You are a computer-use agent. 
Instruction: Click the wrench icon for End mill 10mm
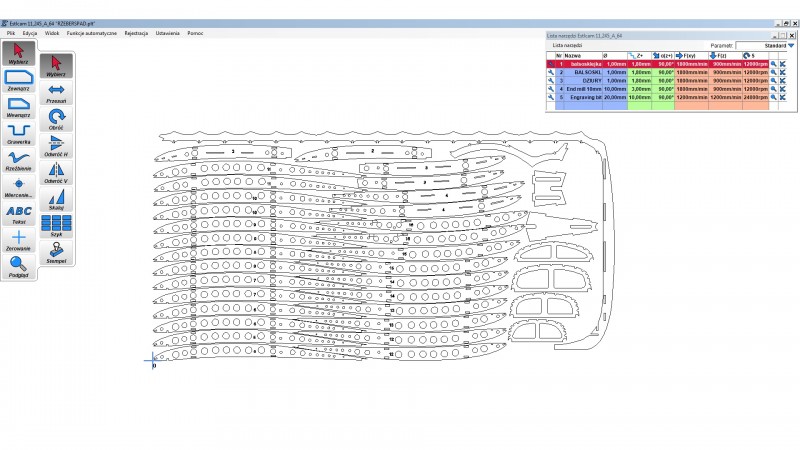551,89
